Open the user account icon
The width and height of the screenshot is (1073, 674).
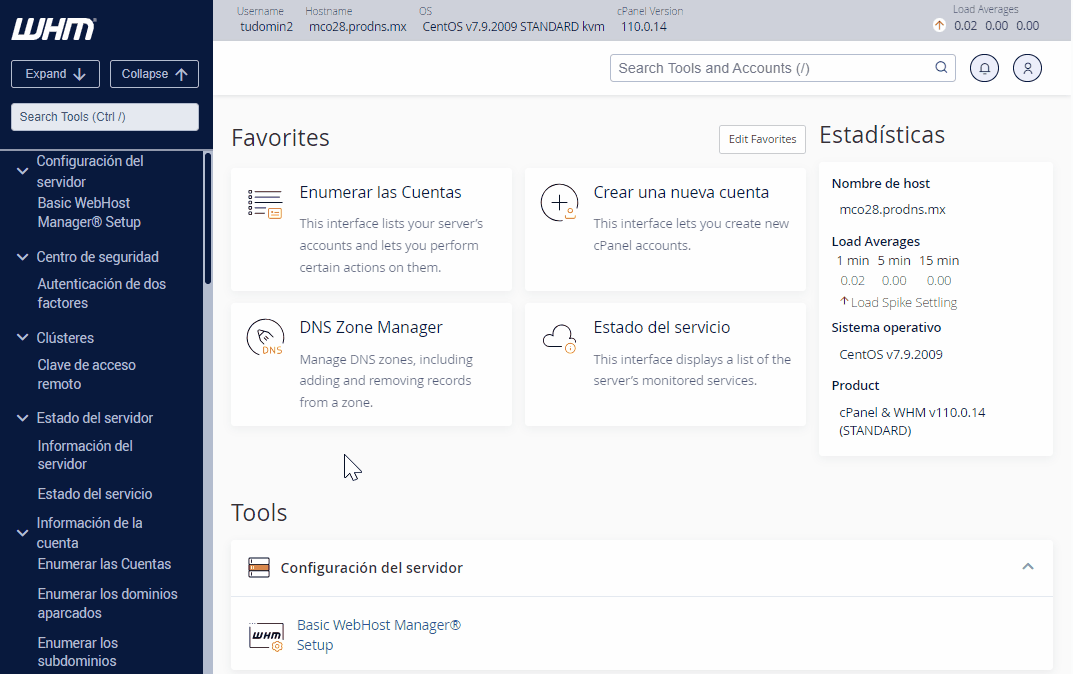point(1027,68)
